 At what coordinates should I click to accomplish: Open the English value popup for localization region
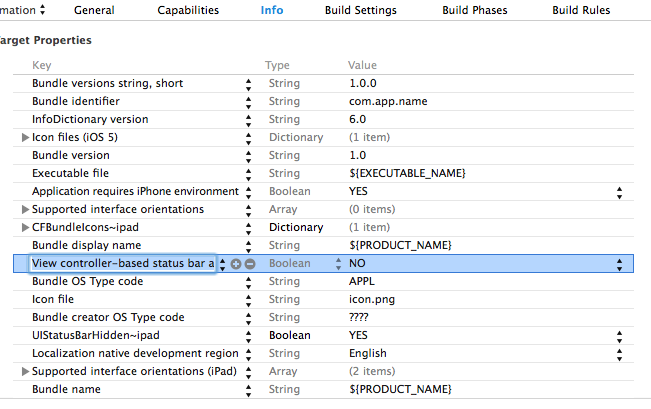(619, 354)
